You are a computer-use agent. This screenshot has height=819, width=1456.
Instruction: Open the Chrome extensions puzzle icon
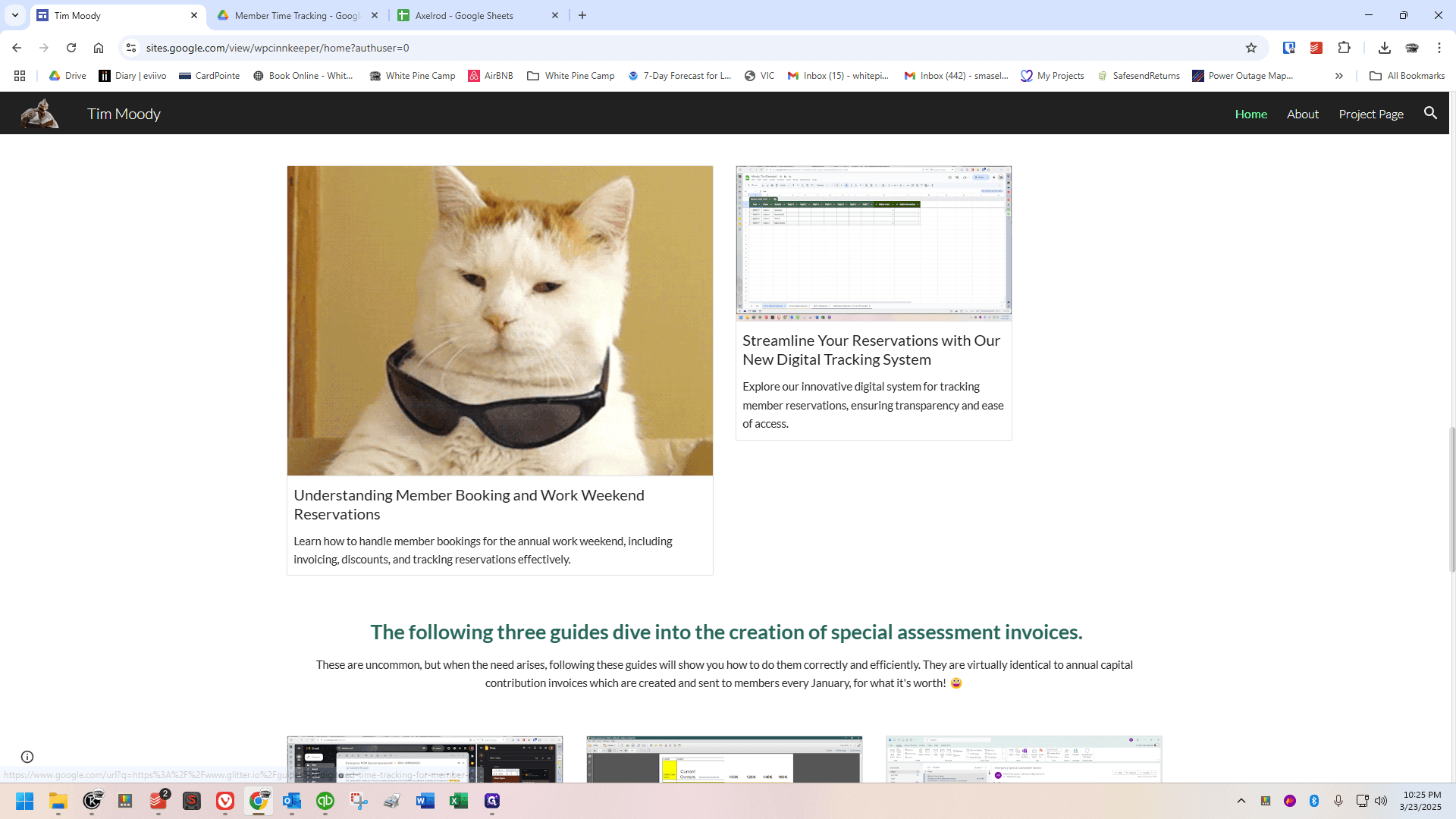tap(1344, 48)
